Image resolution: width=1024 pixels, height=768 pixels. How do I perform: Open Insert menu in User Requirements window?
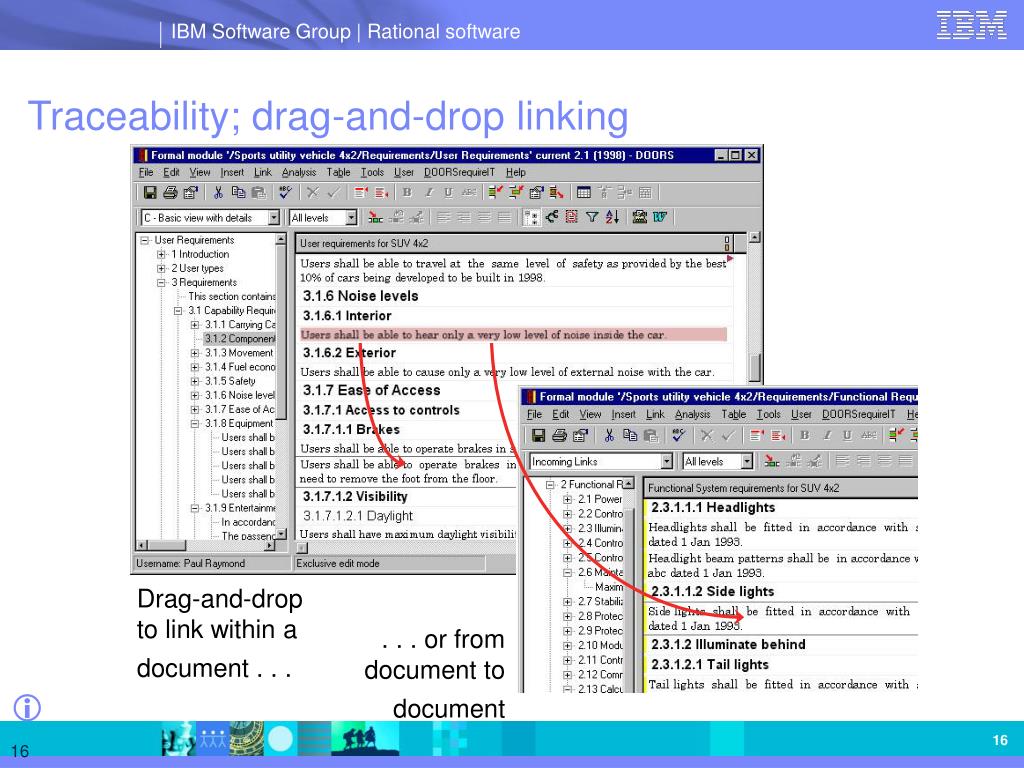[232, 172]
